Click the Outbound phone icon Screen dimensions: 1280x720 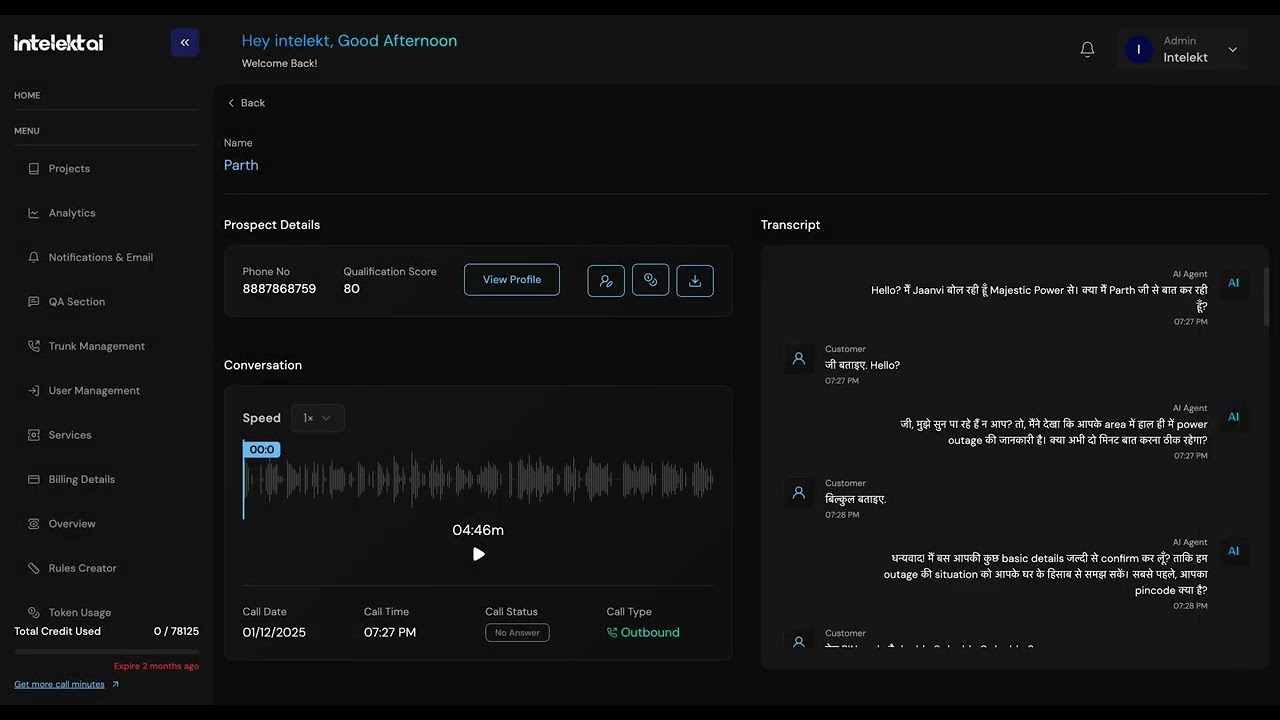tap(612, 633)
